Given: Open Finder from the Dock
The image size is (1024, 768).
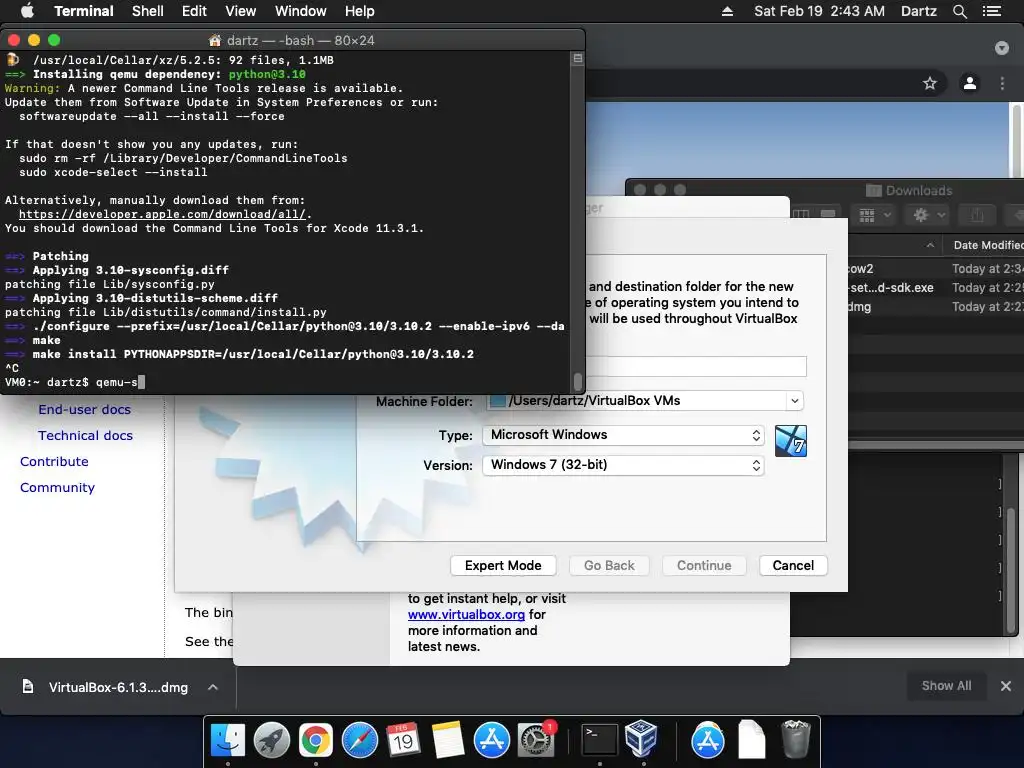Looking at the screenshot, I should (x=228, y=741).
